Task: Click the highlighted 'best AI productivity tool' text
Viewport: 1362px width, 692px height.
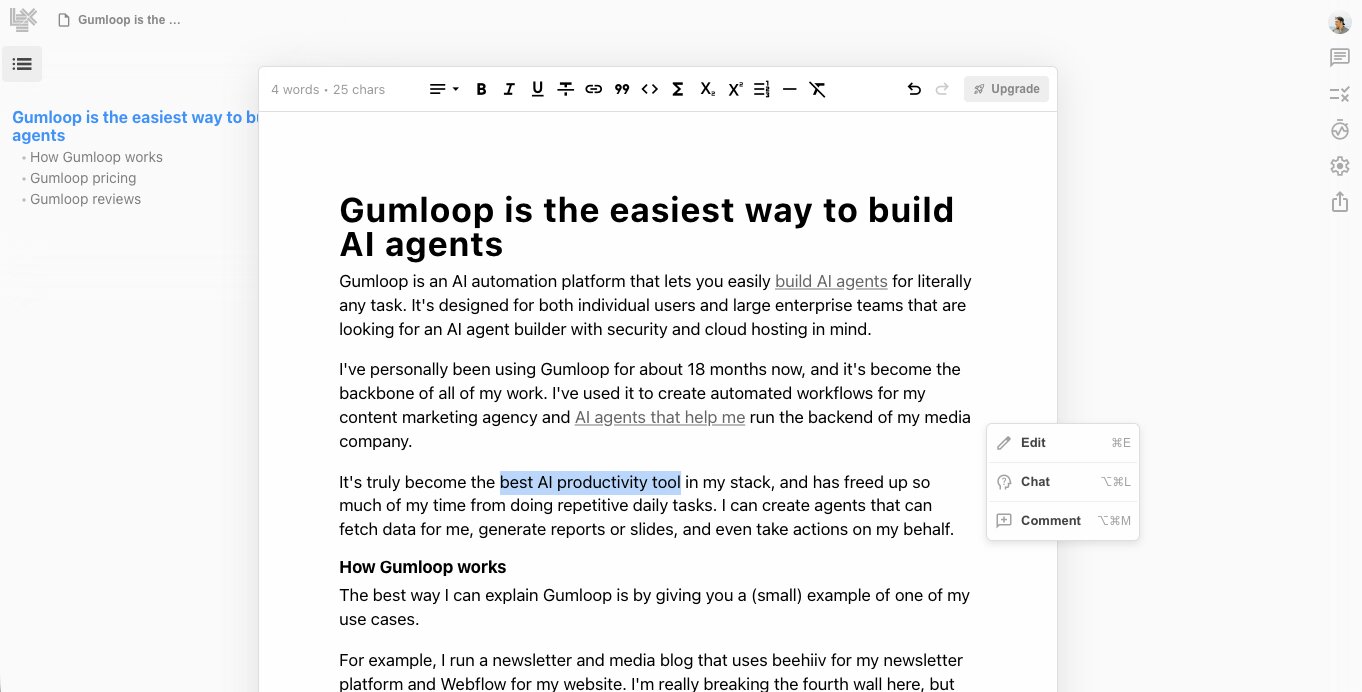Action: coord(590,482)
